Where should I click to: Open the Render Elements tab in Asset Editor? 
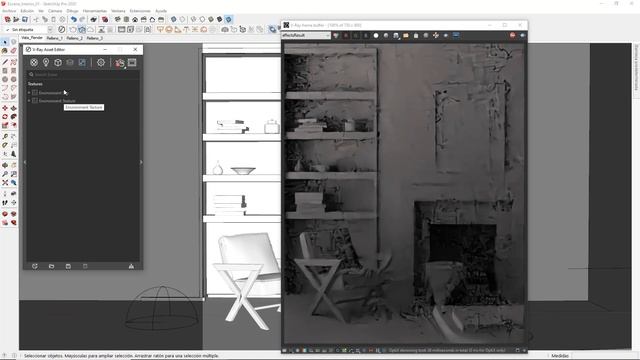coord(70,62)
